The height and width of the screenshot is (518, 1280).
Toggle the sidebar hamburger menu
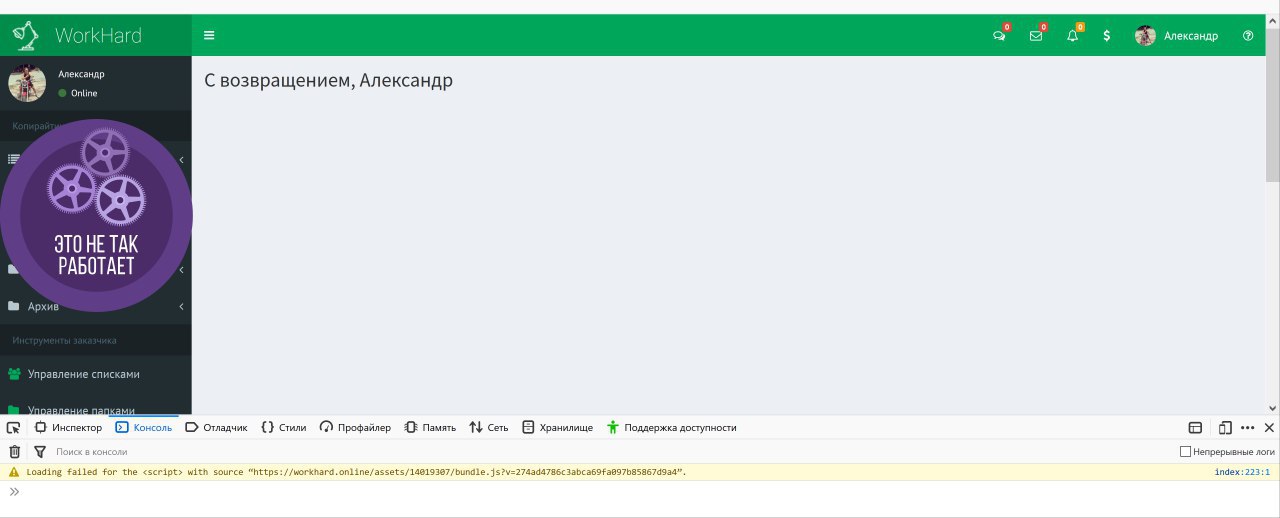click(209, 36)
